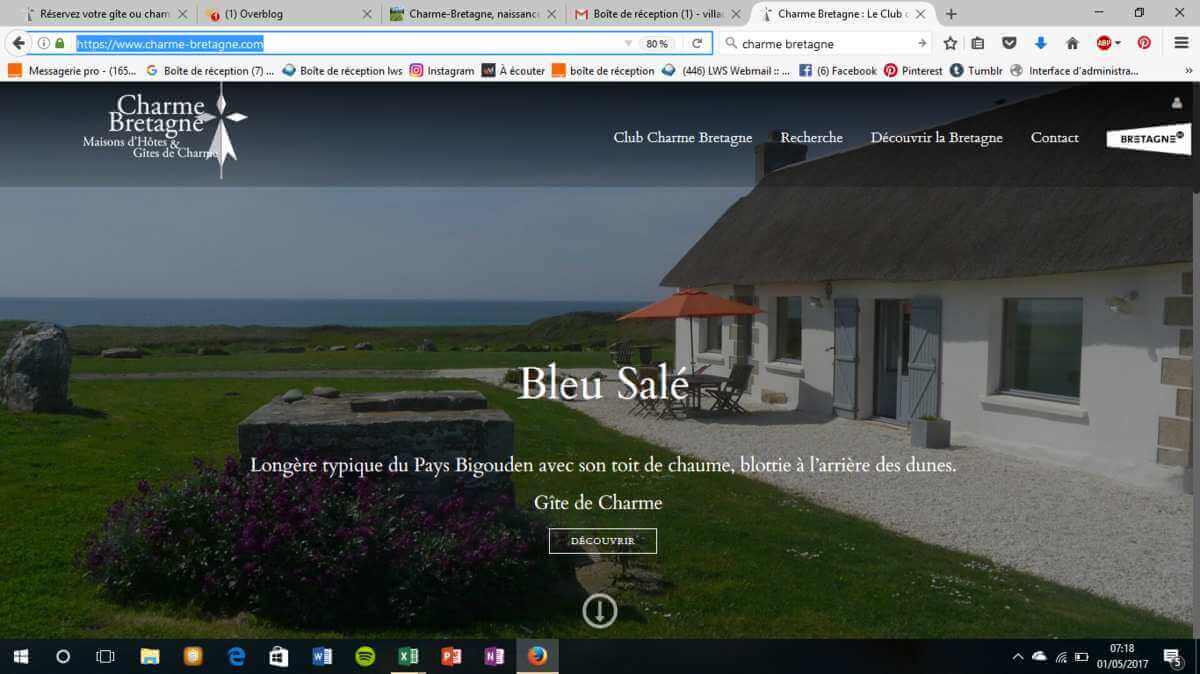Open the Windows Start menu

pos(21,657)
